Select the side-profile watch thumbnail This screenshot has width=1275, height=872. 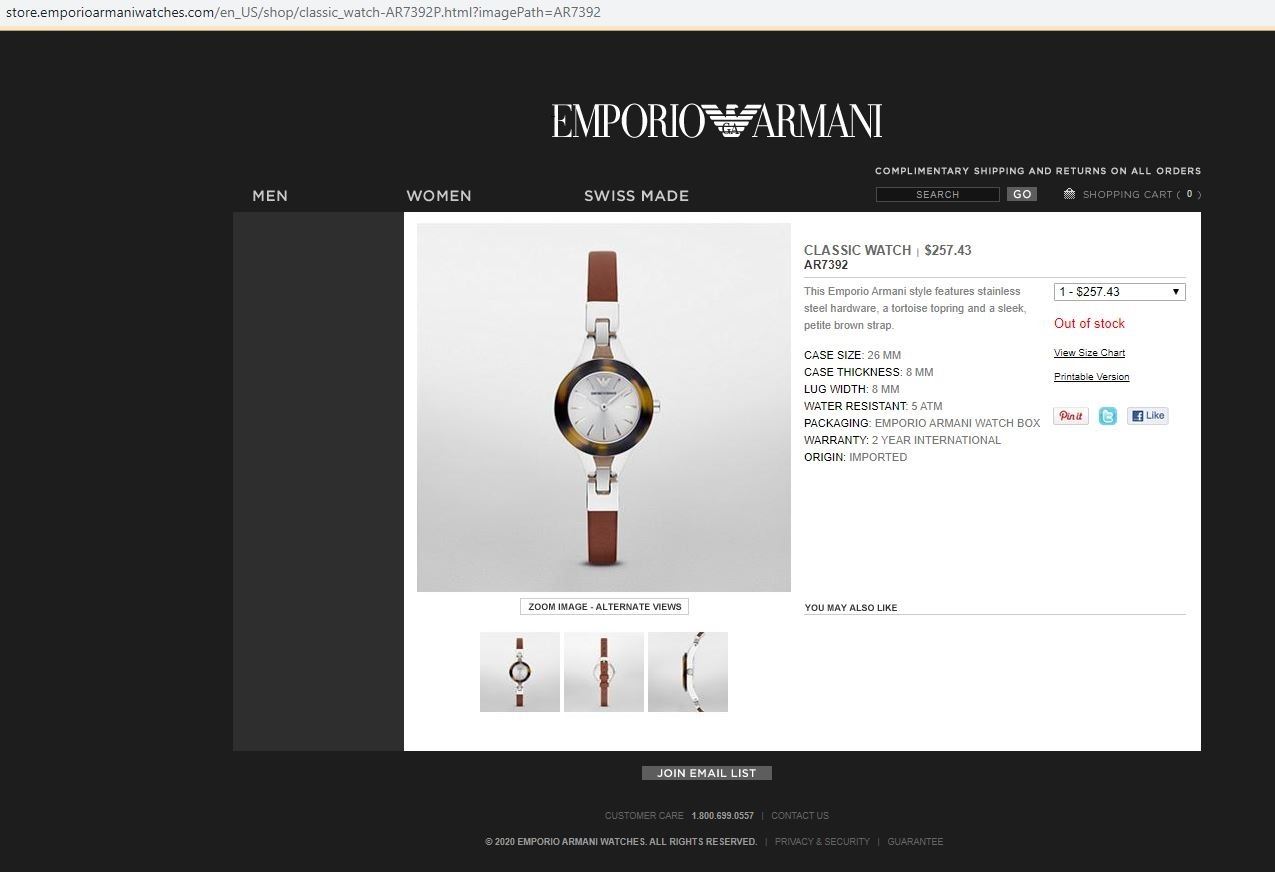(688, 672)
